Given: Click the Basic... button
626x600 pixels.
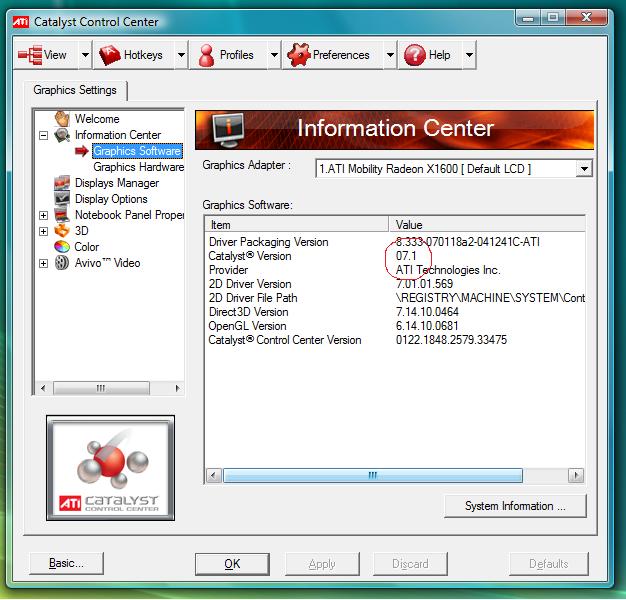Looking at the screenshot, I should tap(66, 563).
